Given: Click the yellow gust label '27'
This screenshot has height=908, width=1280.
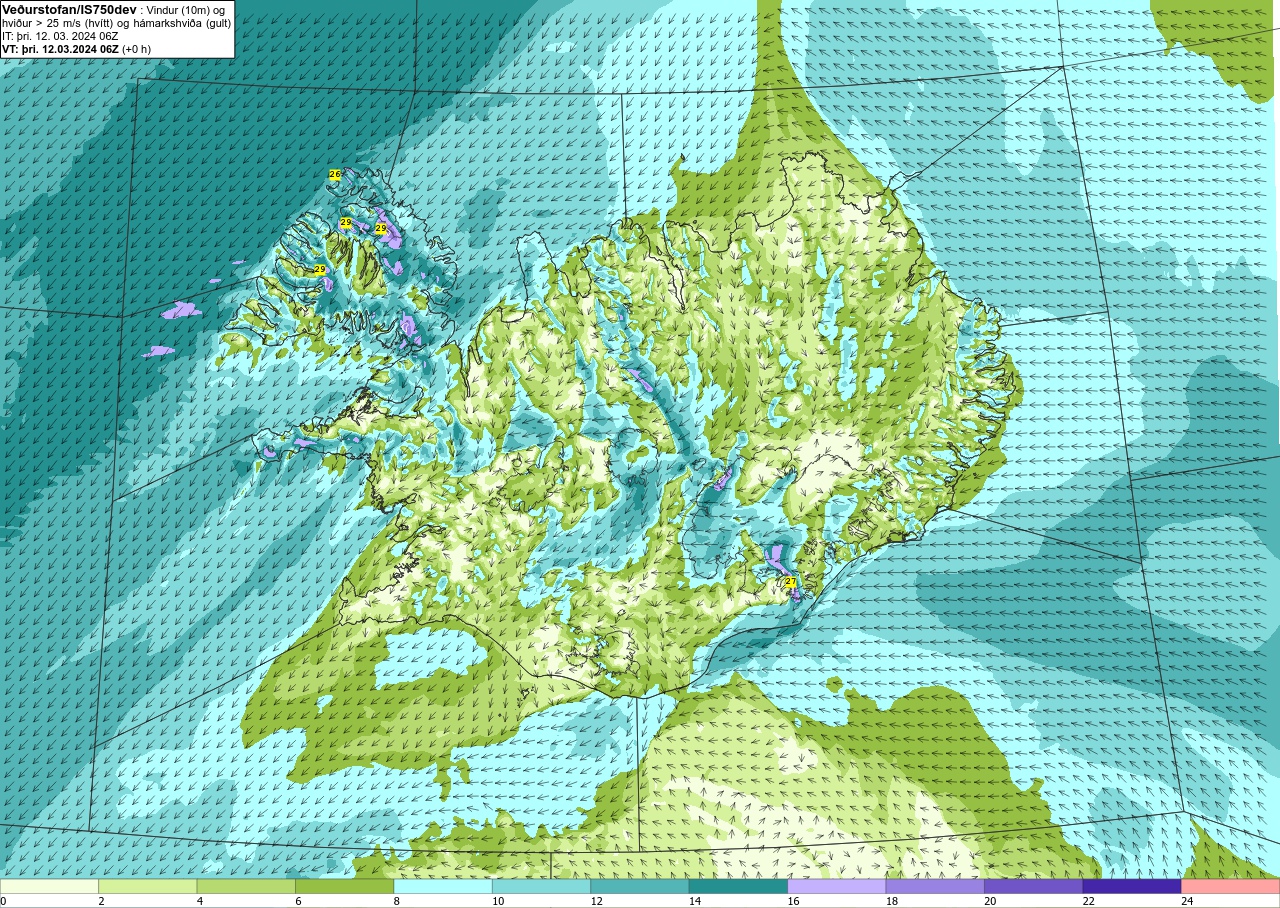Looking at the screenshot, I should (790, 582).
